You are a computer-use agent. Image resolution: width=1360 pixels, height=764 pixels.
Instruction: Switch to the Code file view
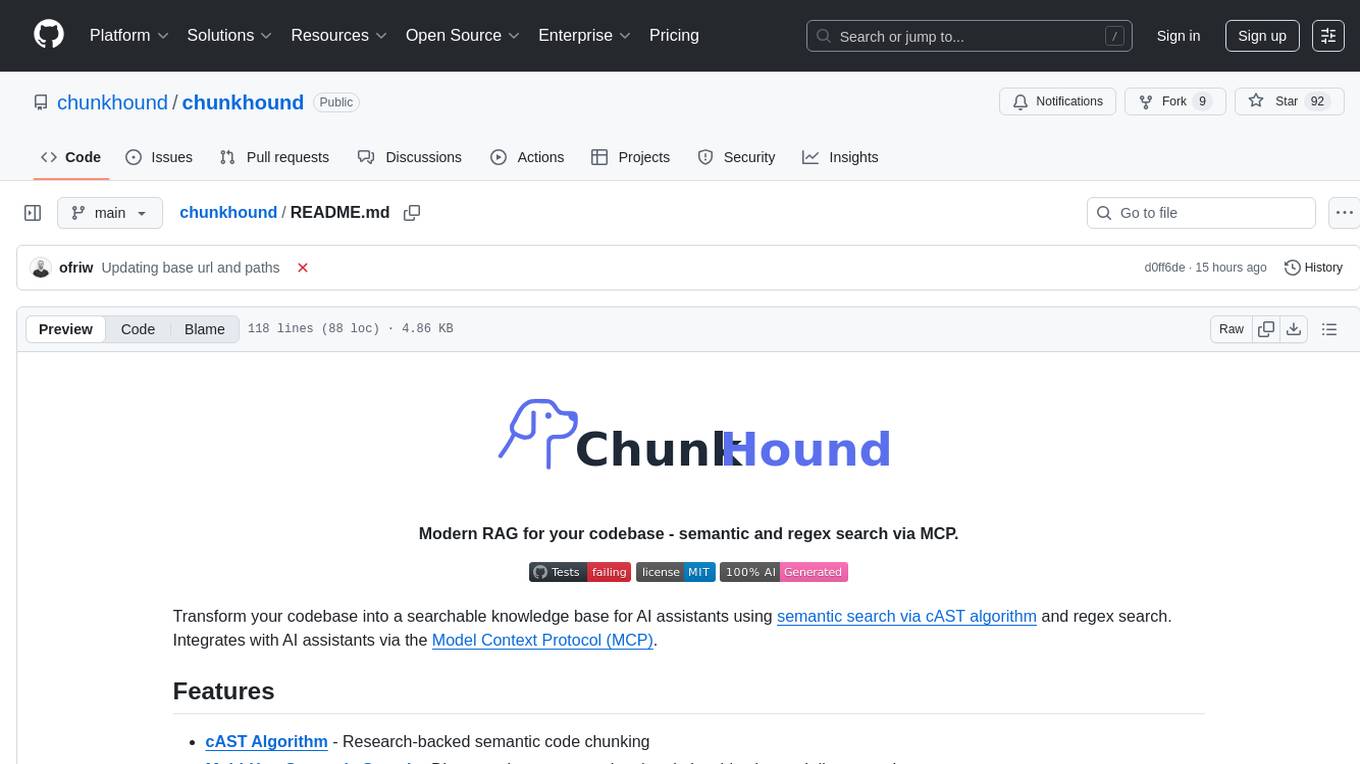tap(138, 329)
